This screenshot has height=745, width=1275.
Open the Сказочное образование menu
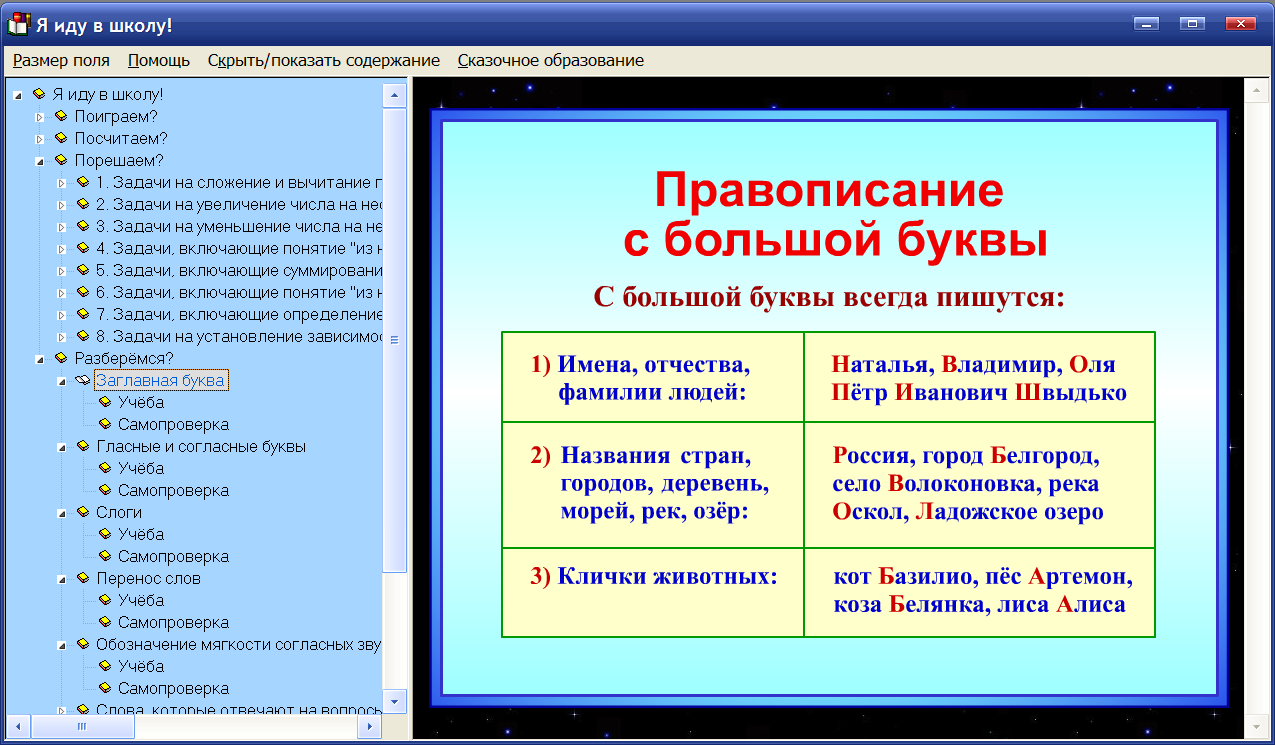550,60
